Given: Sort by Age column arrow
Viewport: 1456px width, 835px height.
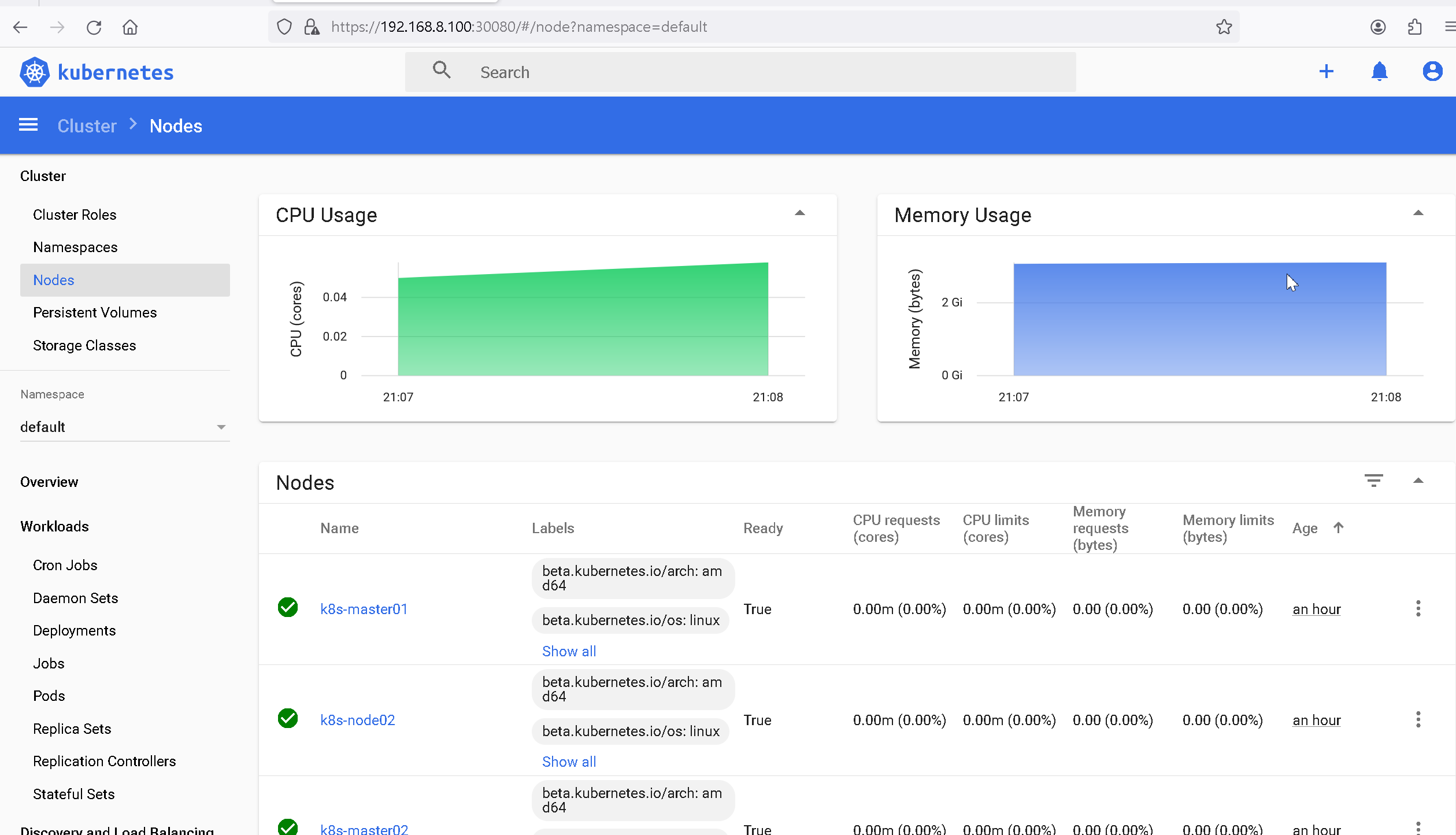Looking at the screenshot, I should click(x=1338, y=527).
